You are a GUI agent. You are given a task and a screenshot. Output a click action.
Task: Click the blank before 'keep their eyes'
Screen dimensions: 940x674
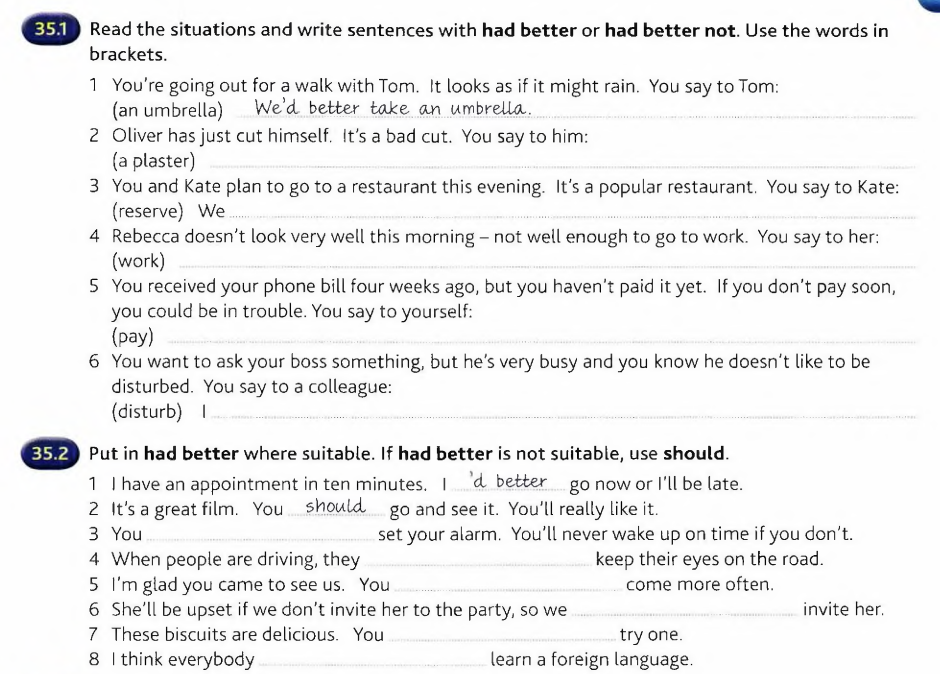[x=478, y=561]
